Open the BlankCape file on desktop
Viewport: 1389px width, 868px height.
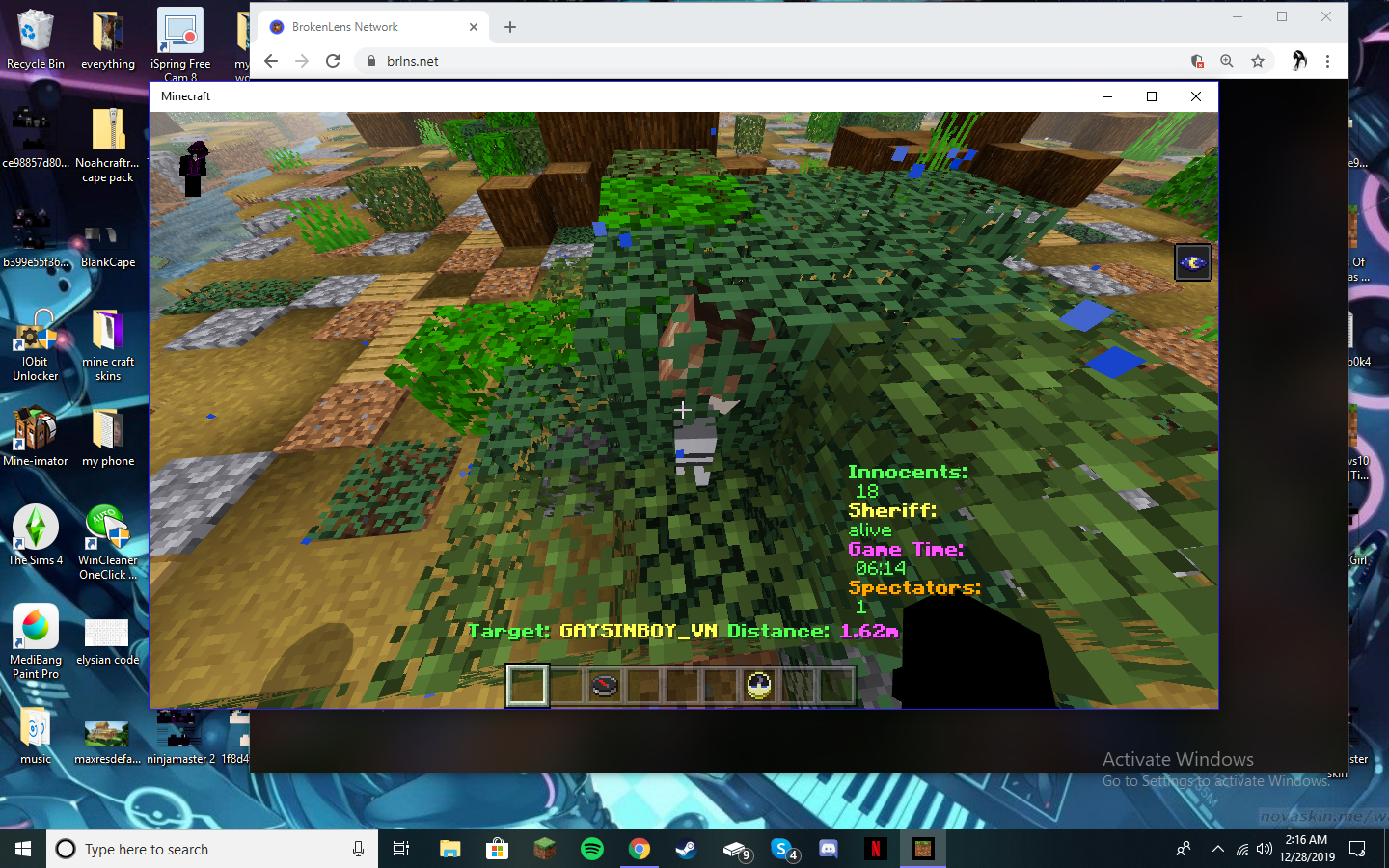tap(108, 244)
